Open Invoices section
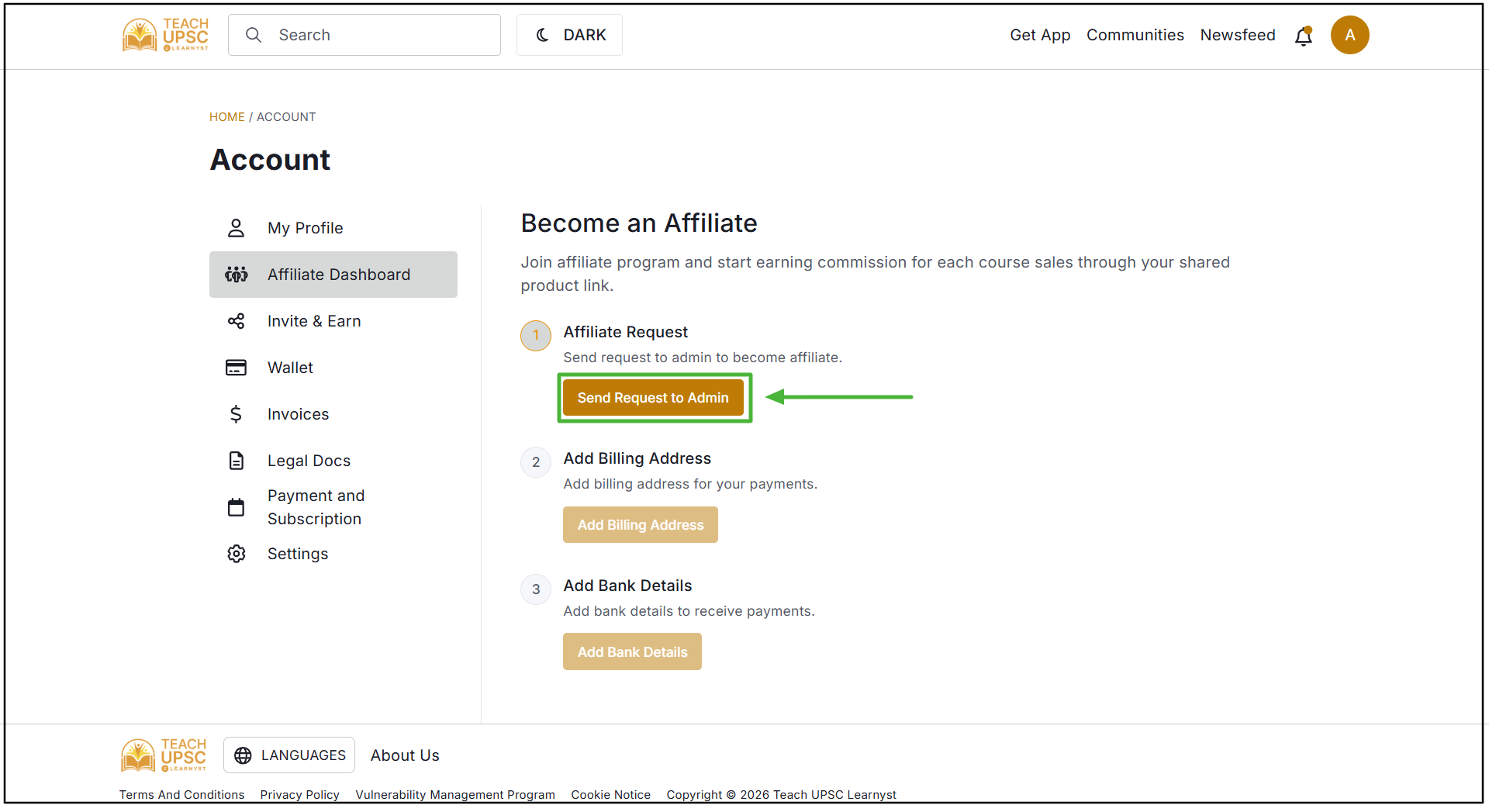The image size is (1489, 812). (333, 414)
